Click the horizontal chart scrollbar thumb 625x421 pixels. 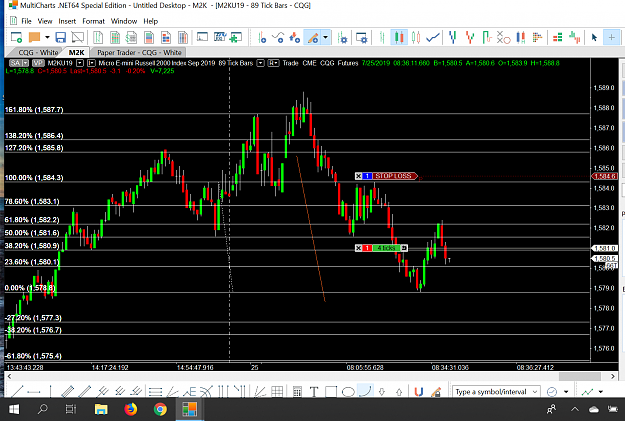pyautogui.click(x=580, y=376)
